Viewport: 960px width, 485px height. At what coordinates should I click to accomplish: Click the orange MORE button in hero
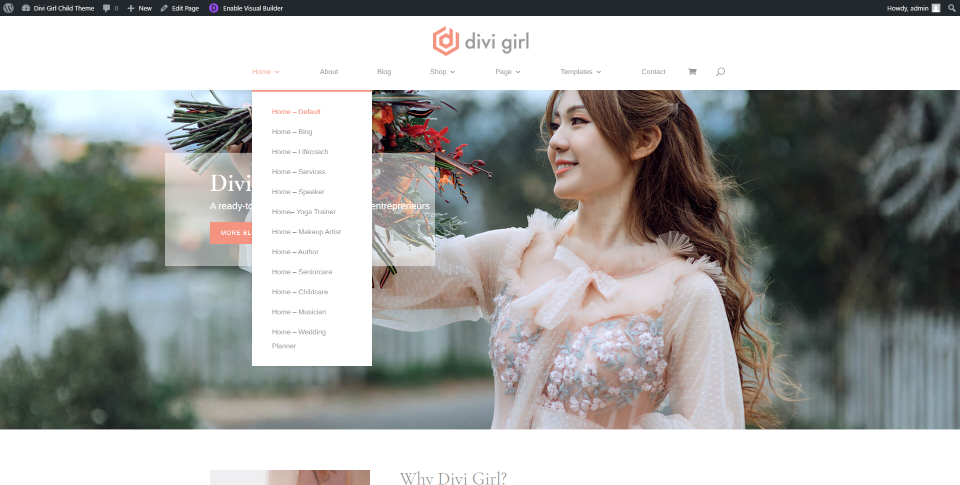pyautogui.click(x=231, y=233)
